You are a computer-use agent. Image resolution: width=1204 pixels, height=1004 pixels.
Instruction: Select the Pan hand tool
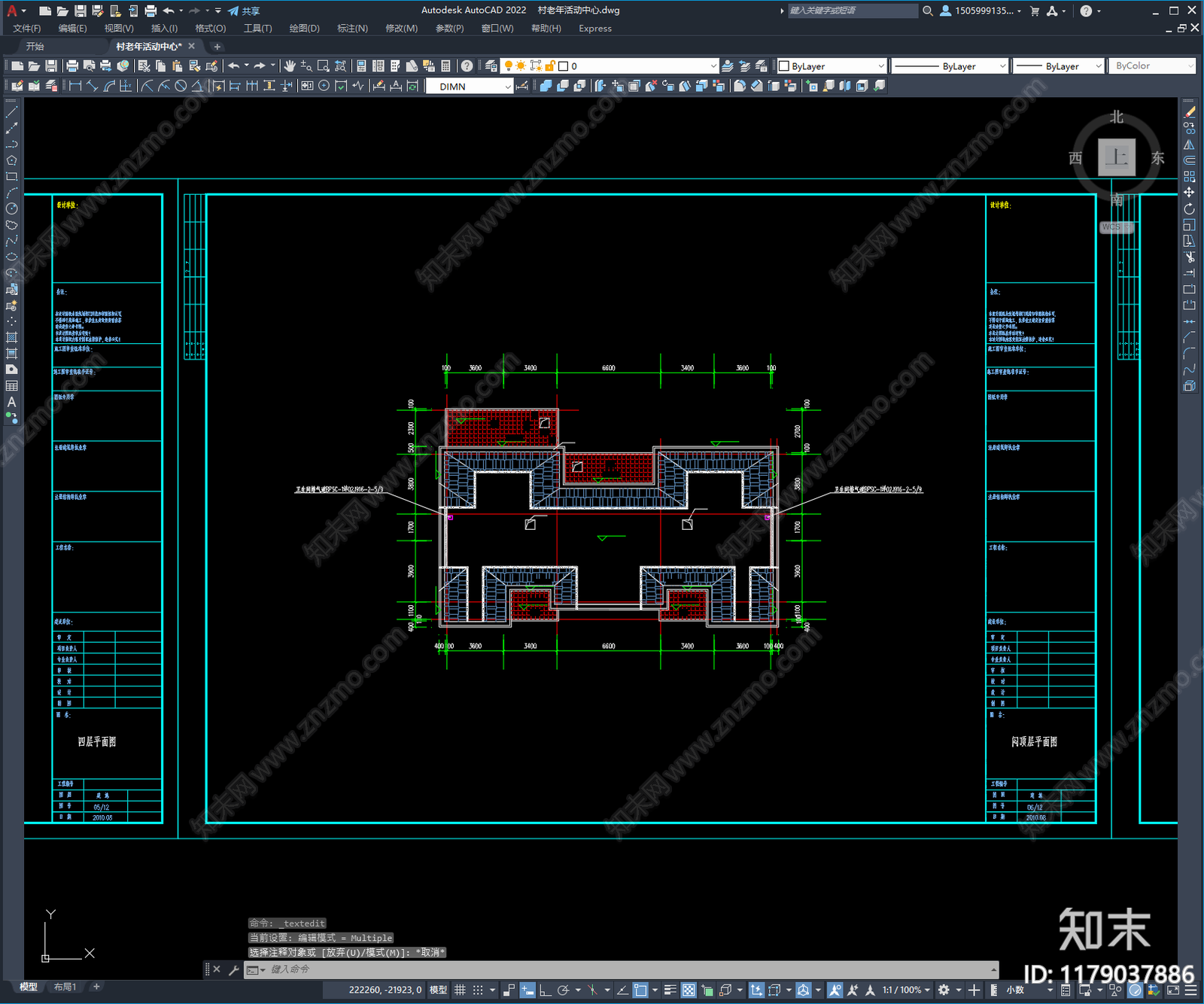point(290,66)
